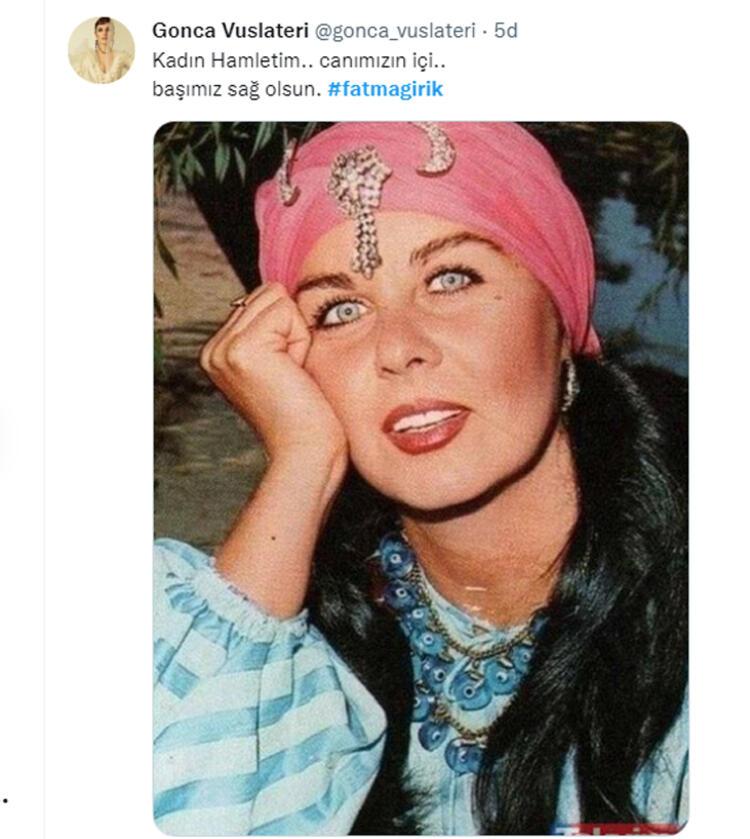Click the dot separator before the timestamp
The width and height of the screenshot is (750, 839).
(485, 31)
